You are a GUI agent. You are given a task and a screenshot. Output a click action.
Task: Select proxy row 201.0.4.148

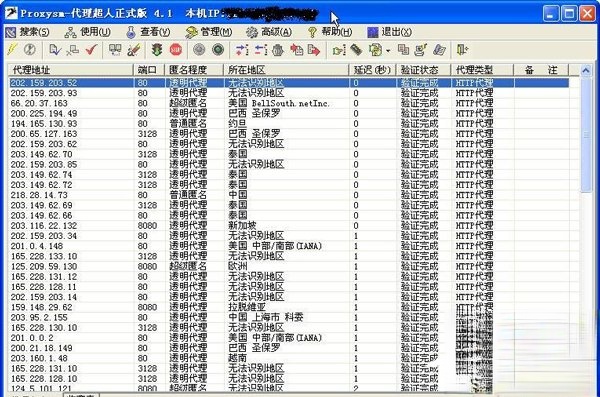[x=289, y=246]
